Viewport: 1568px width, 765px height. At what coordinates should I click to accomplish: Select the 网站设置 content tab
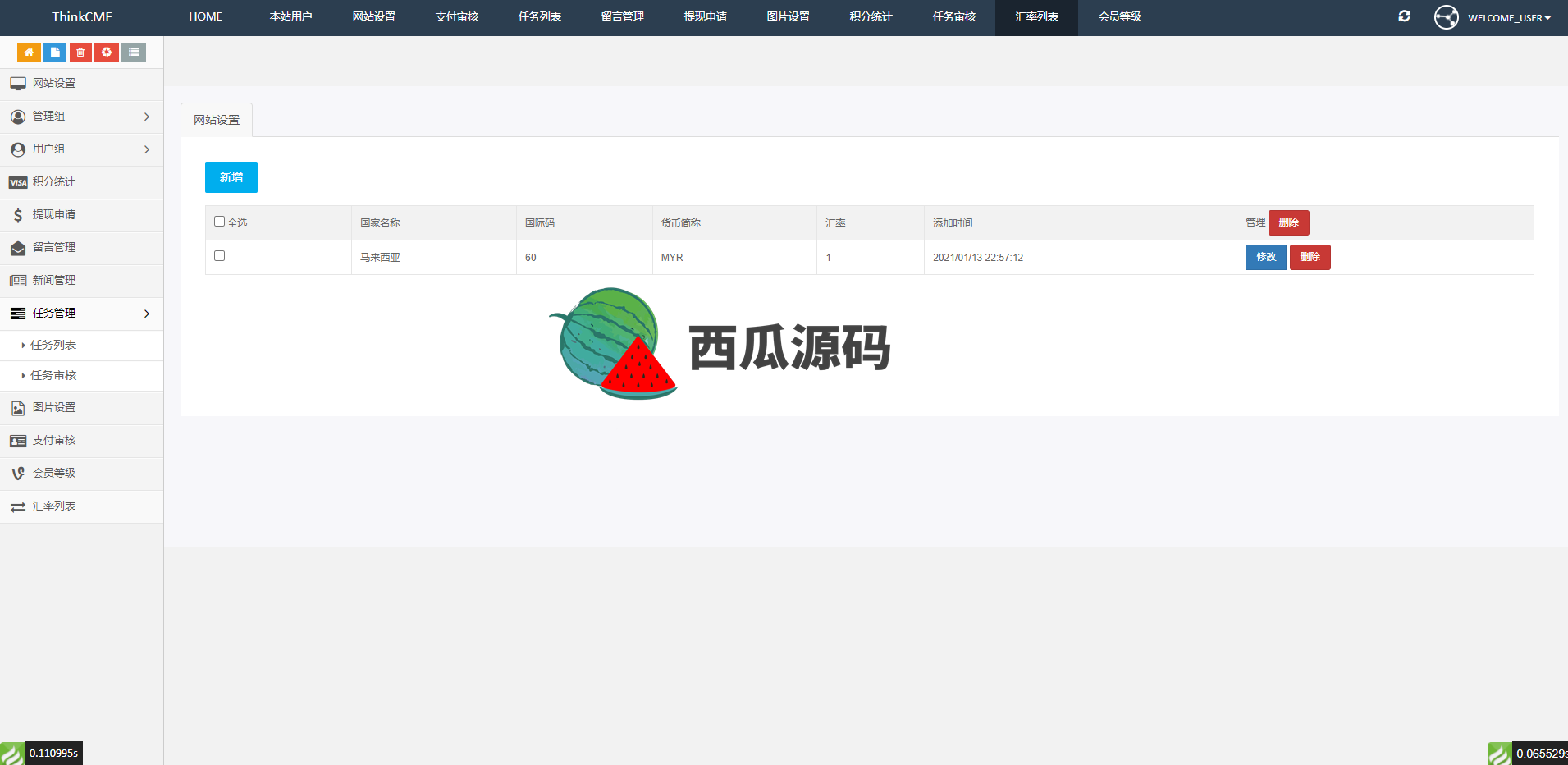click(217, 120)
